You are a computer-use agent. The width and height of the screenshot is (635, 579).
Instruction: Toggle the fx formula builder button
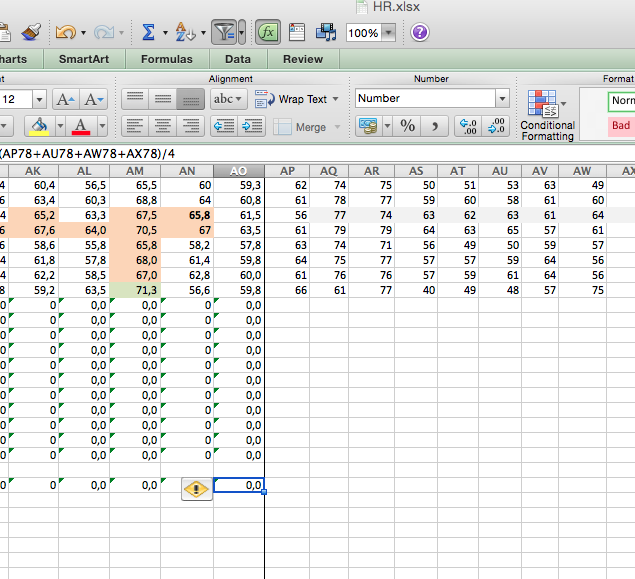268,32
